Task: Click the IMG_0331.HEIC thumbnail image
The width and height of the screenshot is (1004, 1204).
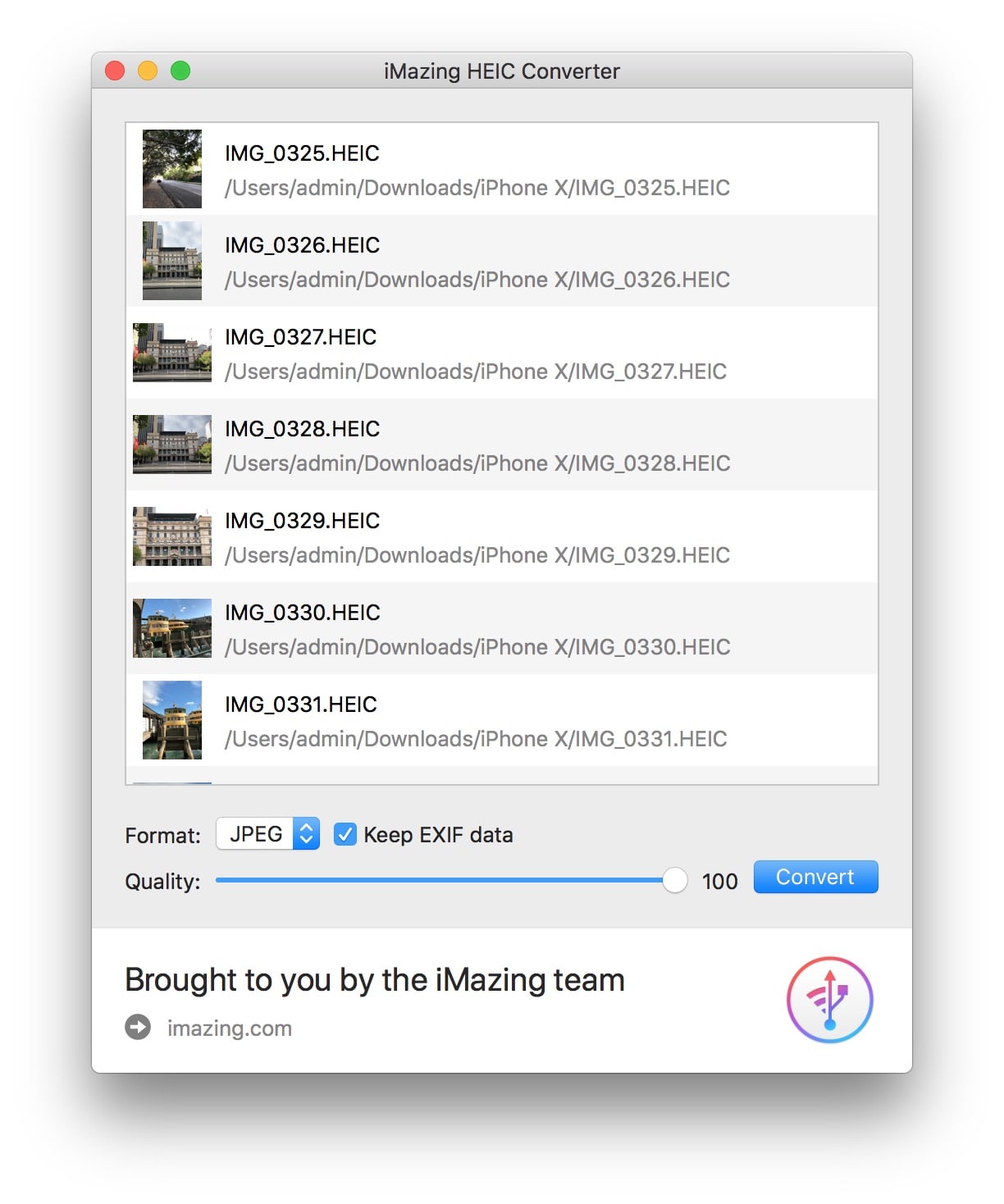Action: point(171,719)
